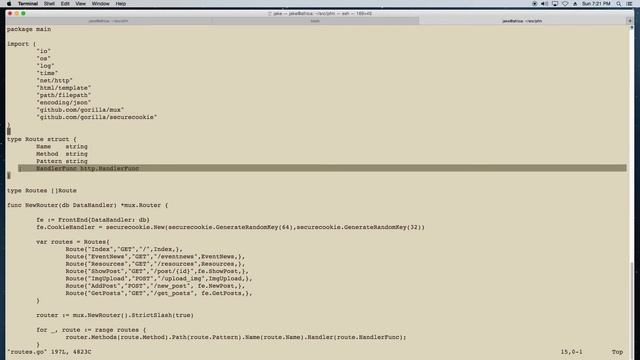Click the "import (" line
Image resolution: width=640 pixels, height=360 pixels.
(x=22, y=44)
